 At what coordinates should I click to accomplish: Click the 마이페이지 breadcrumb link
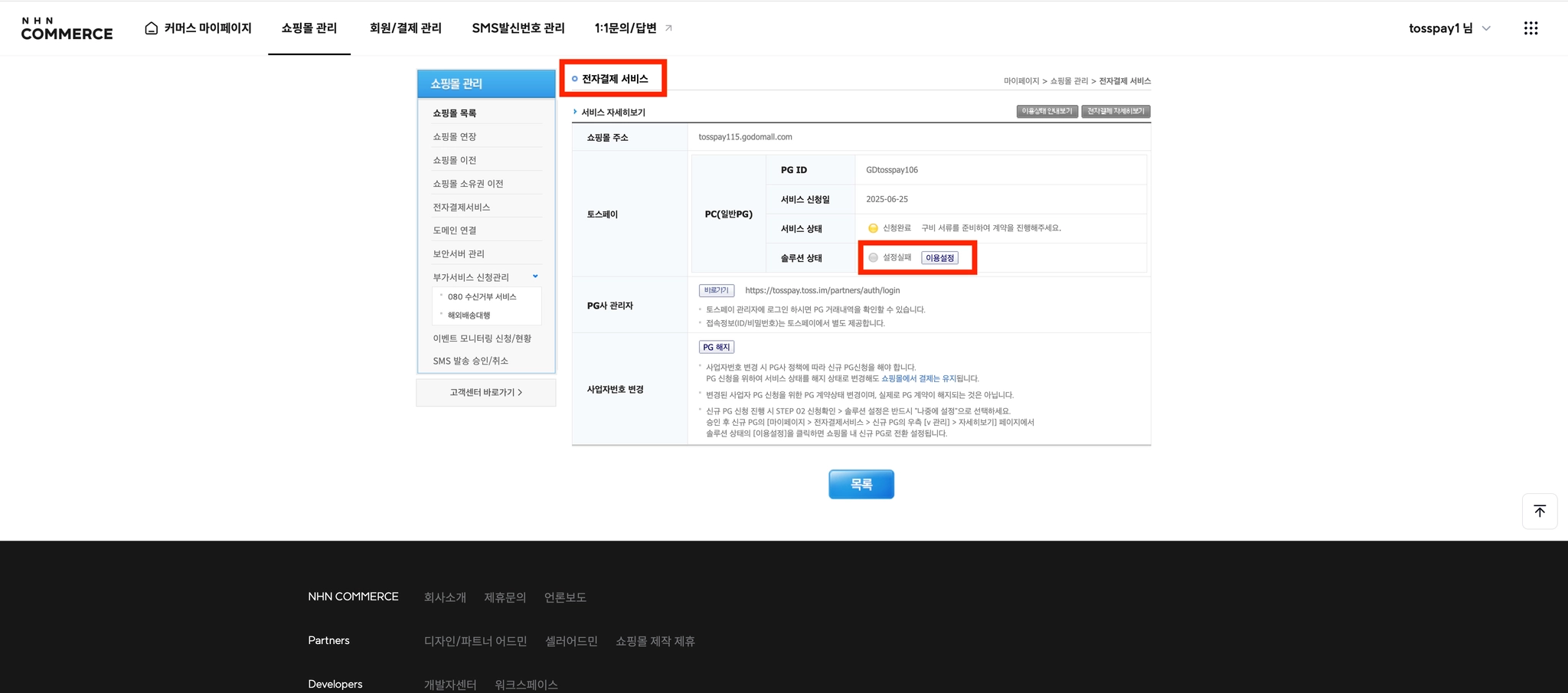pyautogui.click(x=1021, y=81)
